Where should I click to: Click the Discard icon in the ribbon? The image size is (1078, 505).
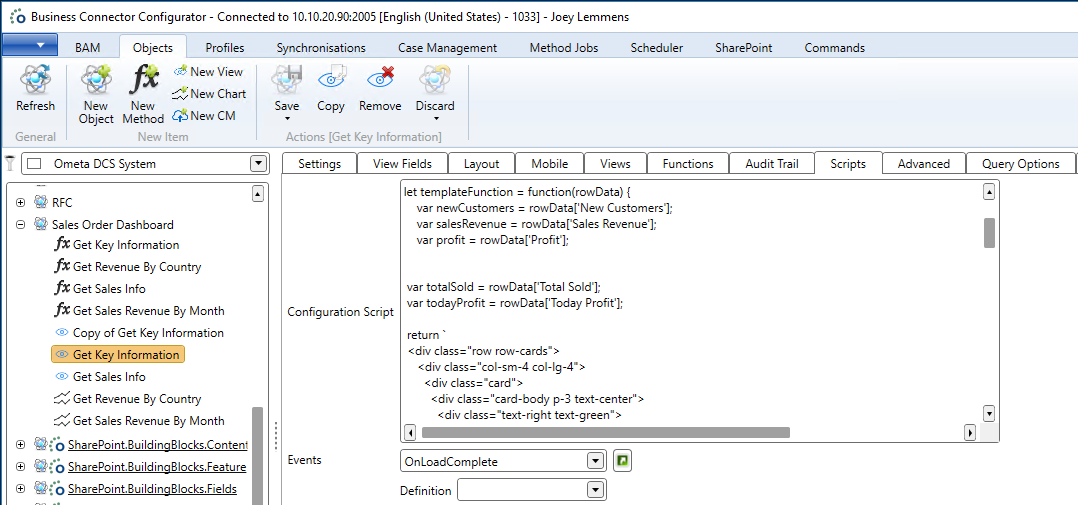click(434, 80)
